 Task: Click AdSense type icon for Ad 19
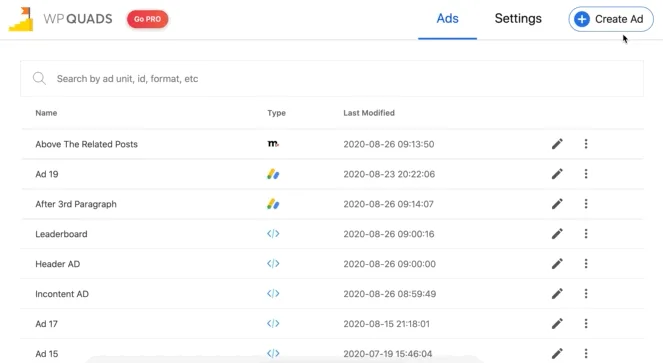[x=273, y=174]
